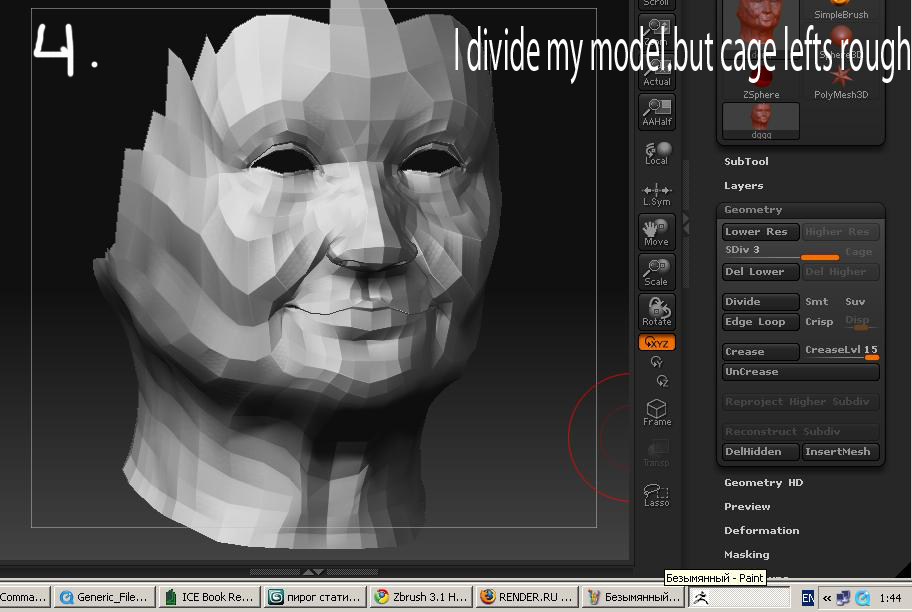Expand the Masking section

(x=746, y=554)
